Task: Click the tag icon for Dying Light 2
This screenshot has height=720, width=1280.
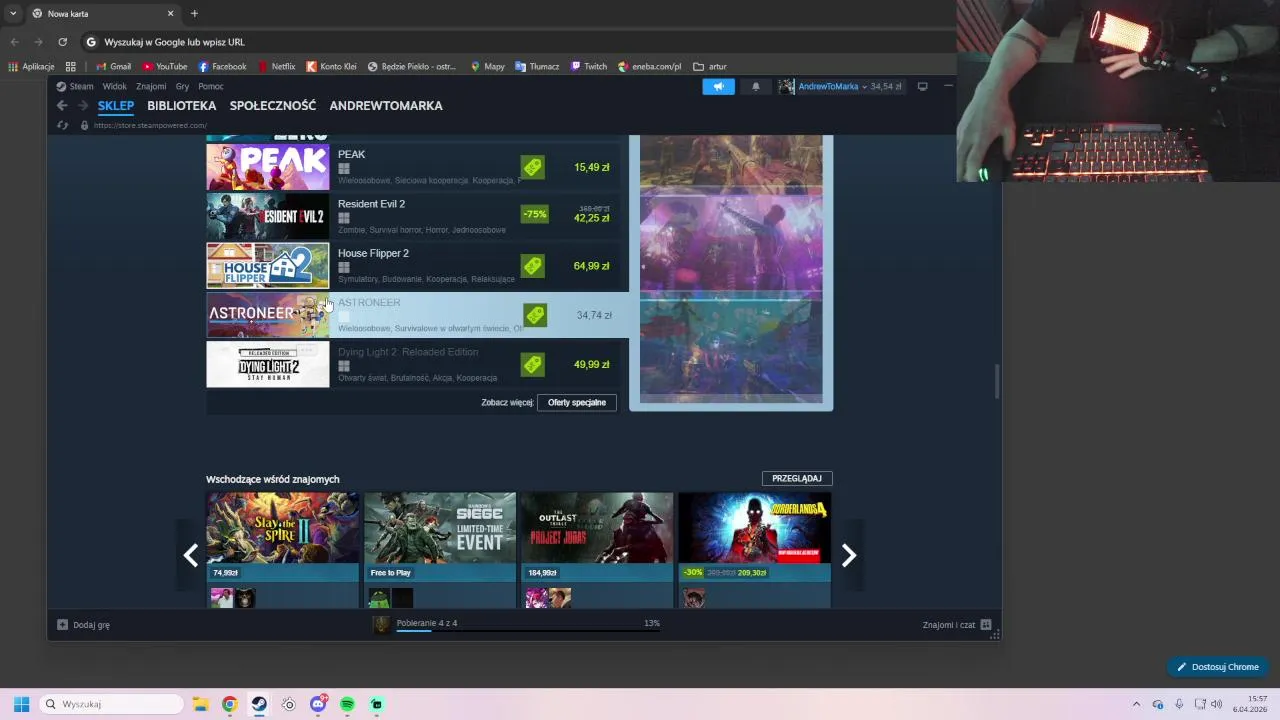Action: click(x=533, y=364)
